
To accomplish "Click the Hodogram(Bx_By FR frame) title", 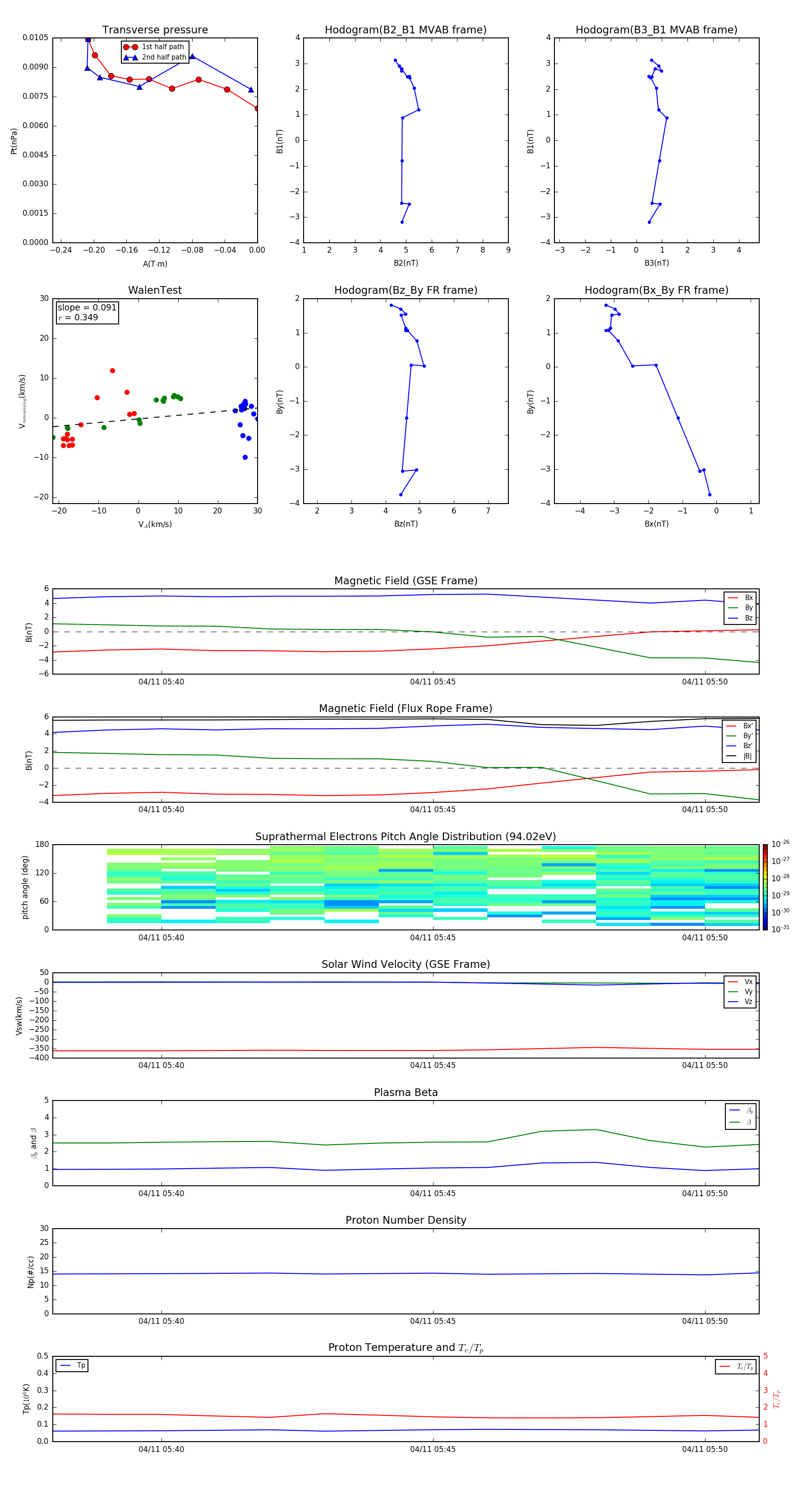I will (x=656, y=290).
